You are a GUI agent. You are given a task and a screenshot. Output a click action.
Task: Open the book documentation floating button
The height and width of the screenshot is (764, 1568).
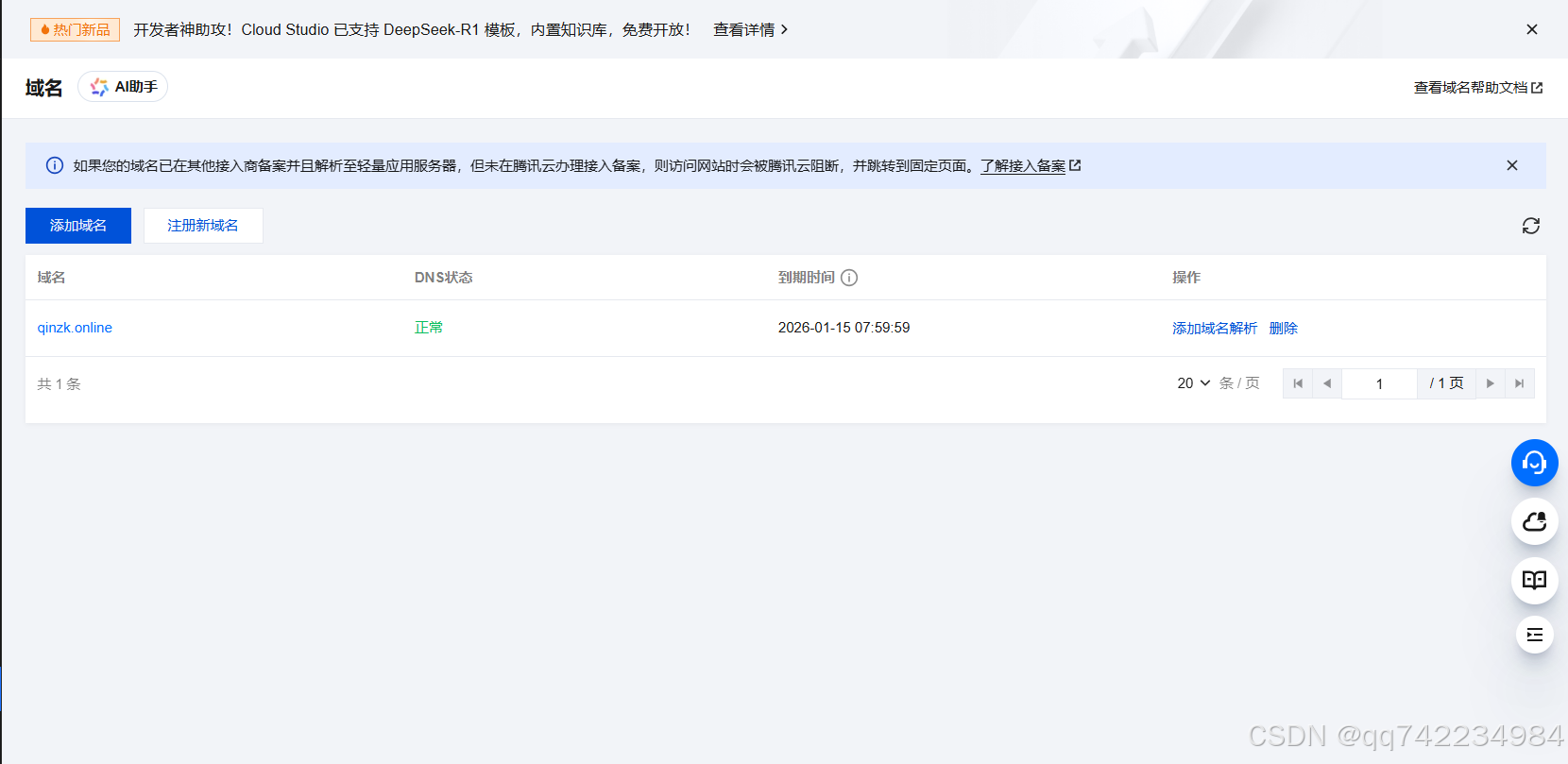tap(1534, 580)
